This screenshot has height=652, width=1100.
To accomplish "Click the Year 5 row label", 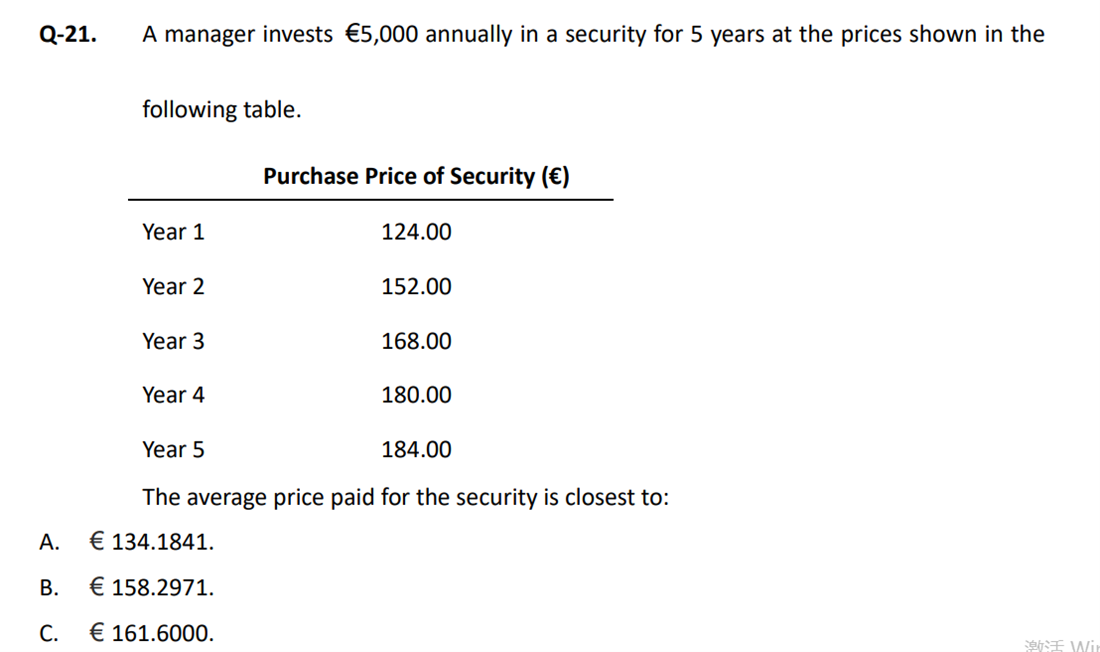I will click(x=173, y=449).
